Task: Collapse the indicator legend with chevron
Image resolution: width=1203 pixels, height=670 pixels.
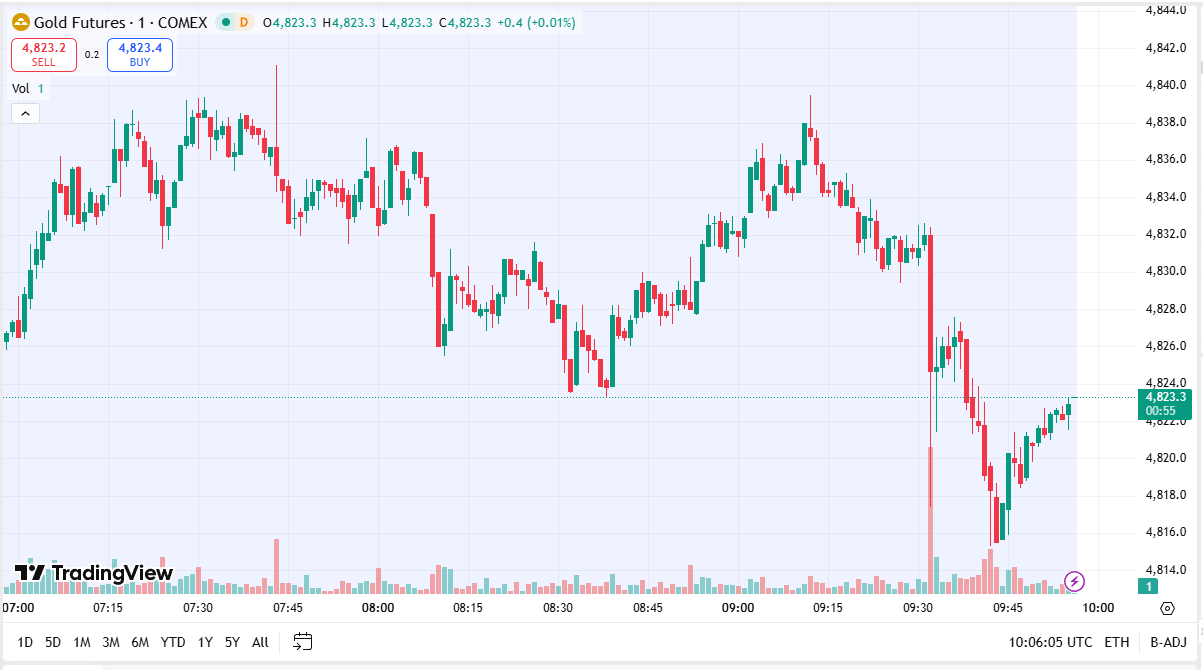Action: 25,113
